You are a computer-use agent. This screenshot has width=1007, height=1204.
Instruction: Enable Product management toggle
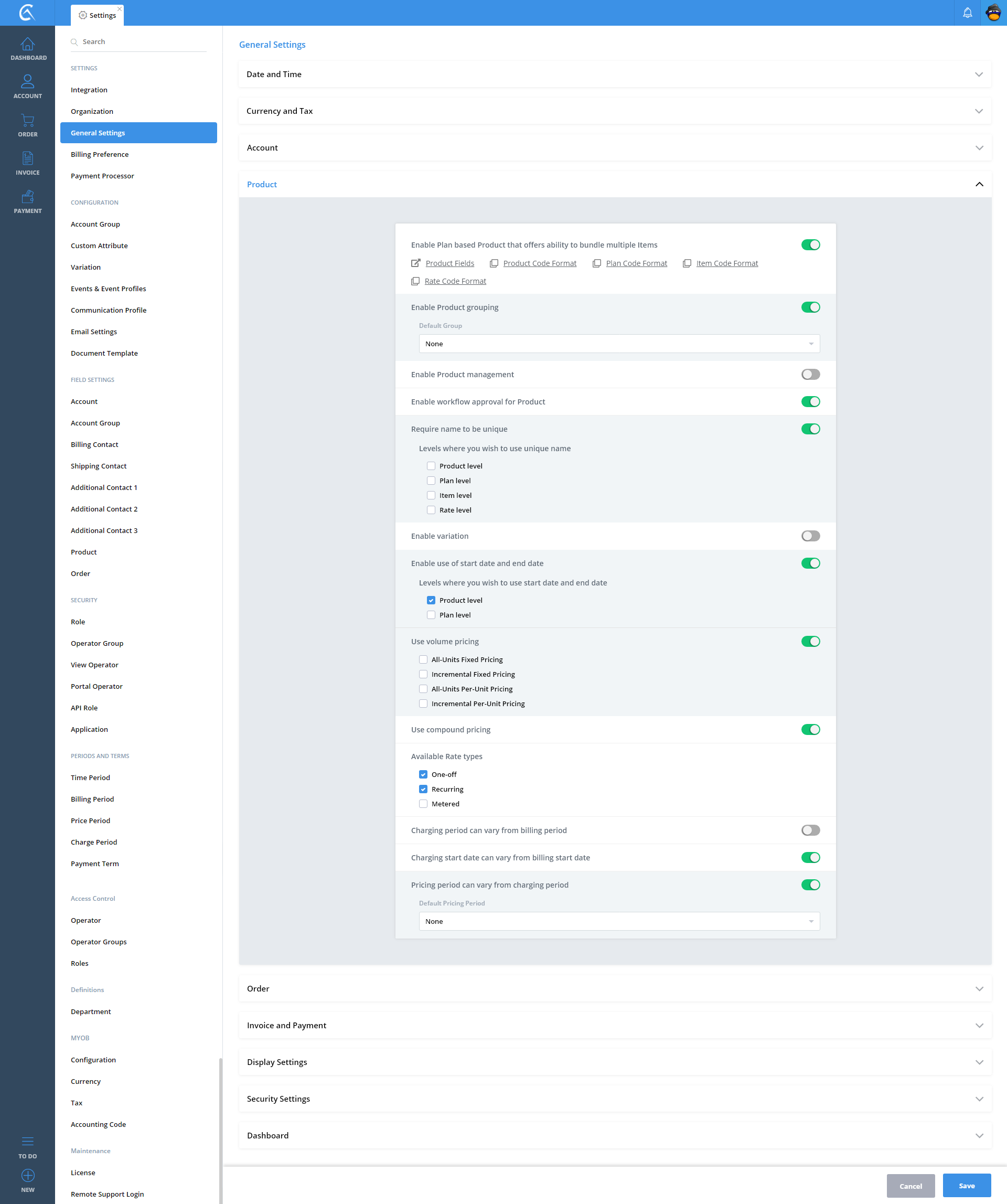(x=810, y=375)
